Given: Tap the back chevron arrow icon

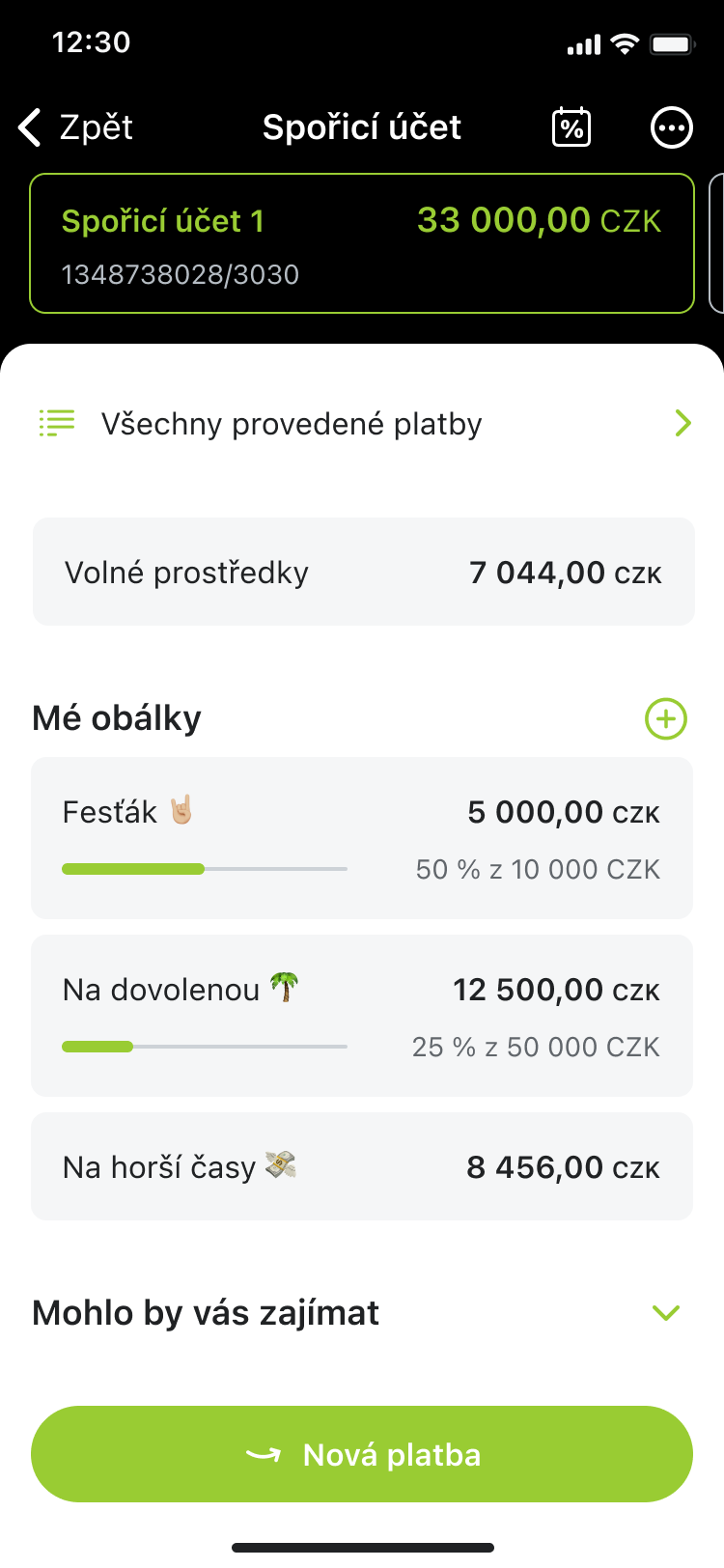Looking at the screenshot, I should (x=31, y=127).
